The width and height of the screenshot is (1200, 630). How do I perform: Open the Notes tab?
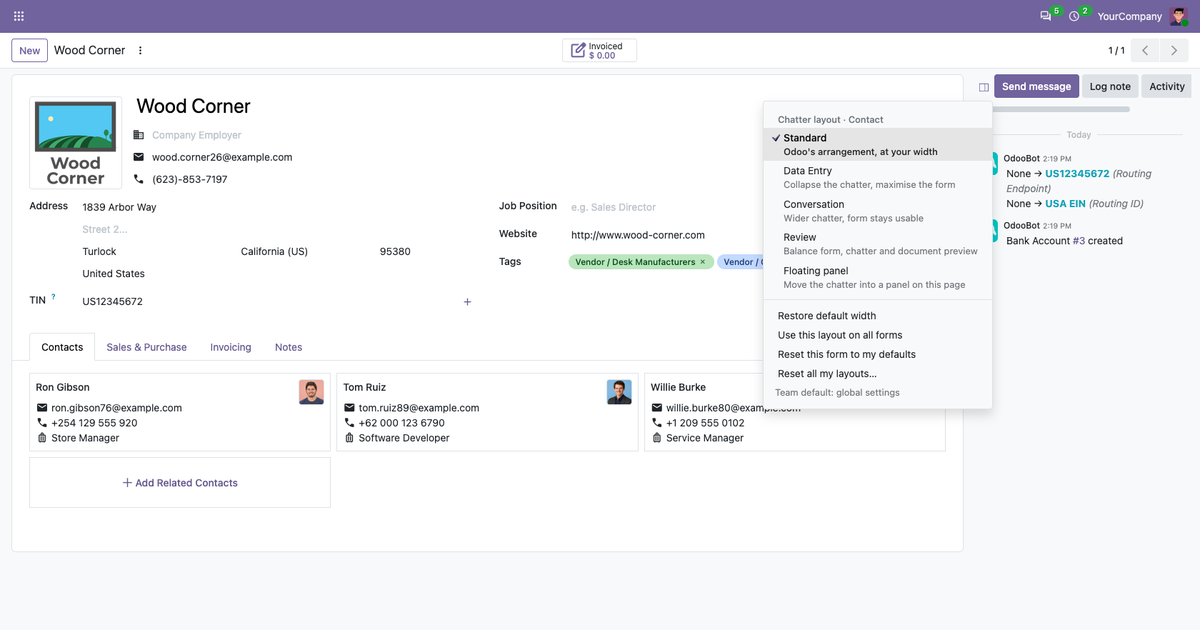click(288, 347)
